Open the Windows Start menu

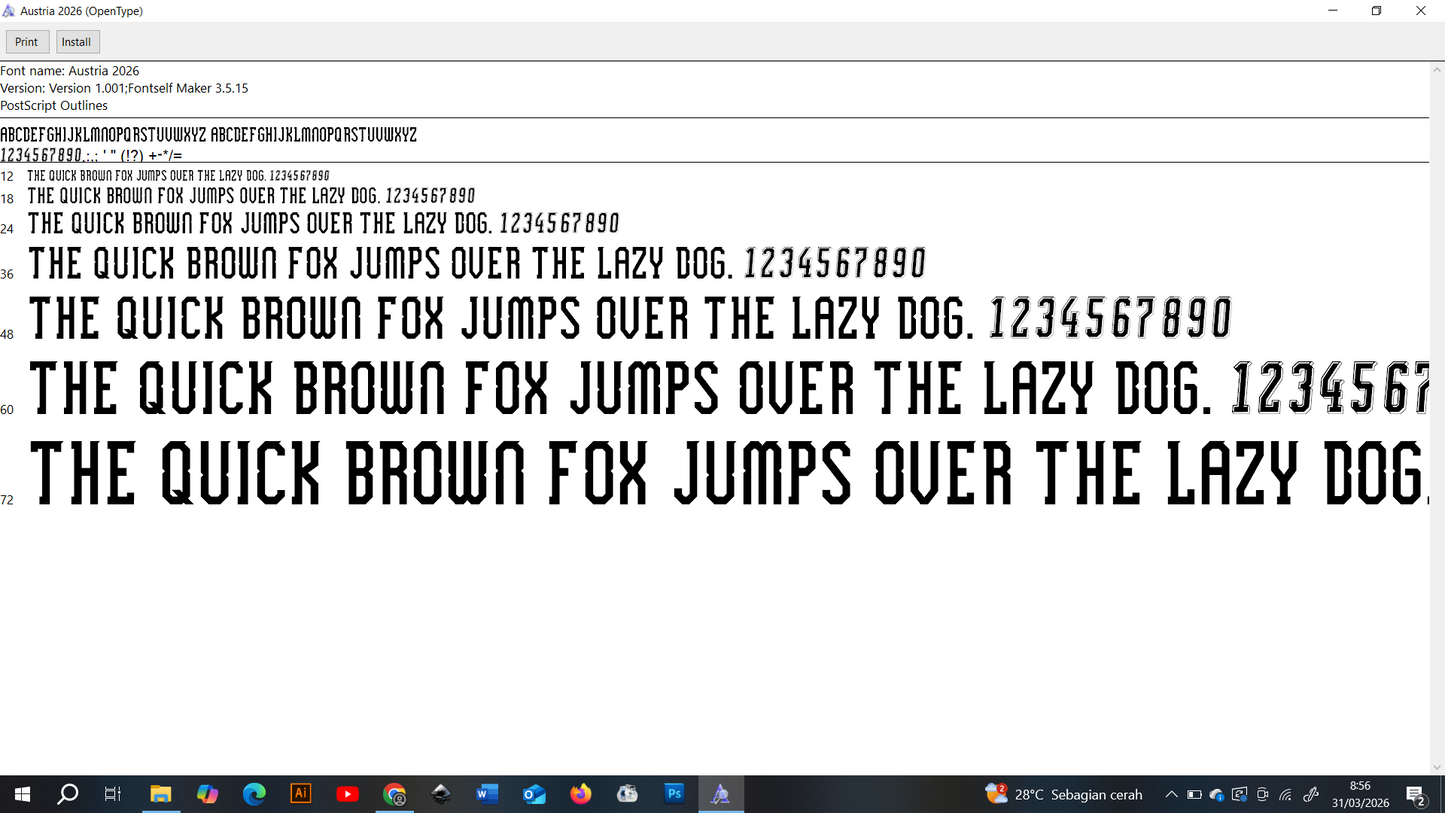[22, 794]
